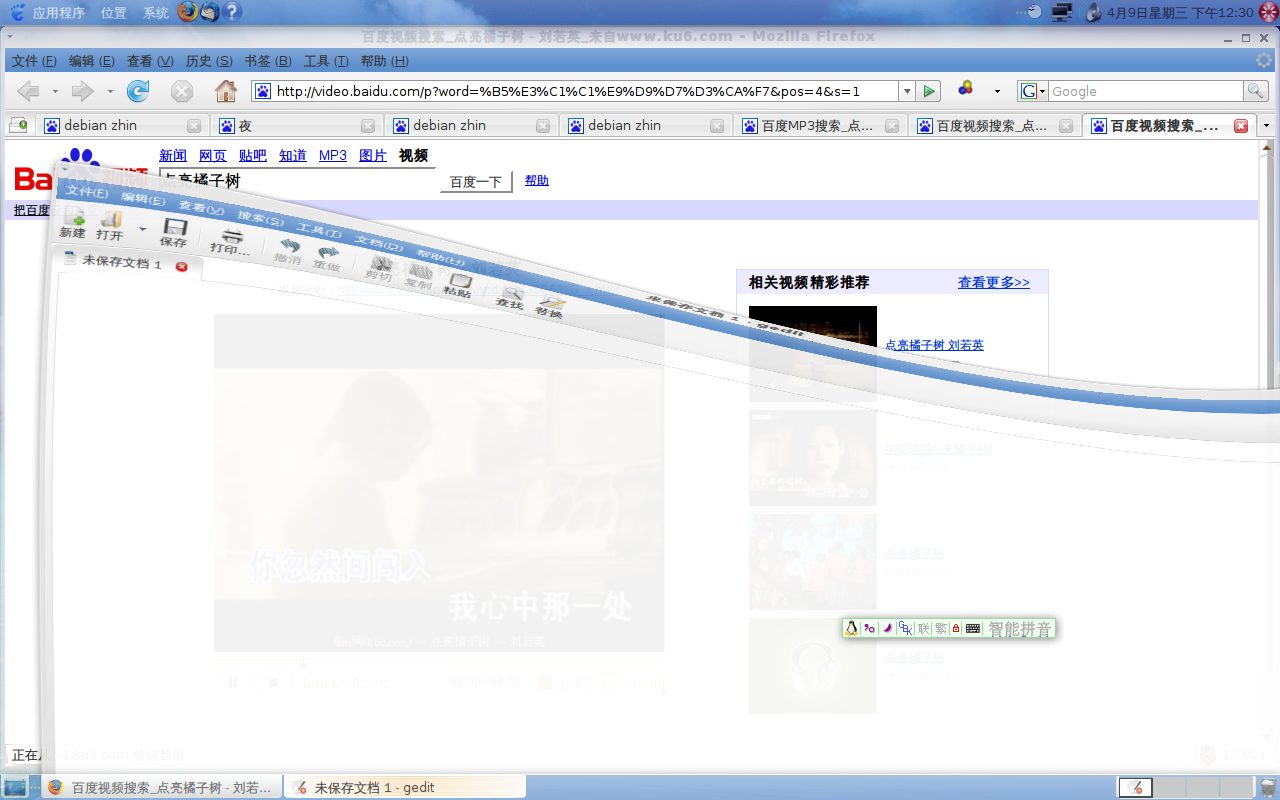Go to the Firefox Home page
This screenshot has height=800, width=1280.
tap(226, 91)
